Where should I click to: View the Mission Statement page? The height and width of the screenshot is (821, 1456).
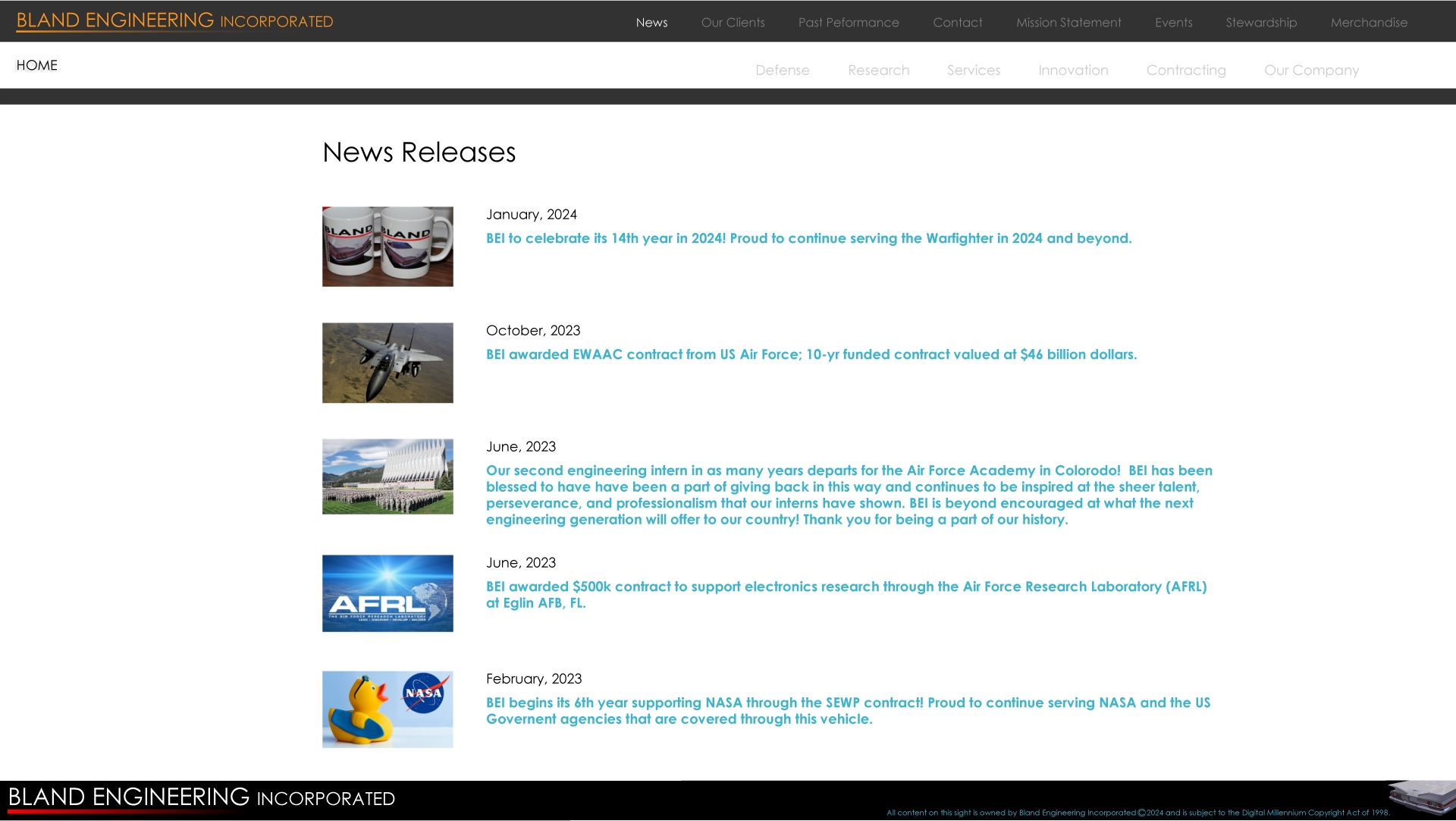[x=1068, y=23]
